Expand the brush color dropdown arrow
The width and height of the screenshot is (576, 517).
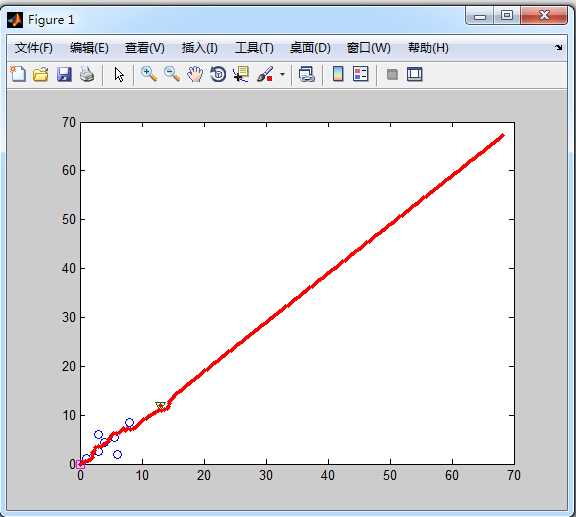pos(282,75)
